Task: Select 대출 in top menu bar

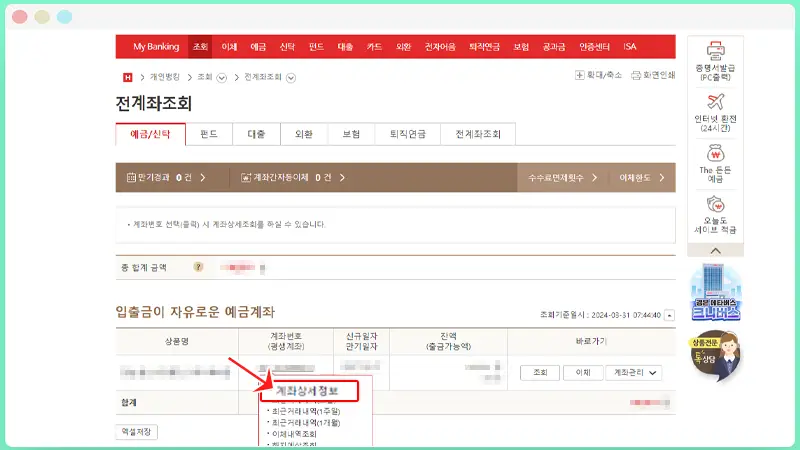Action: [x=345, y=46]
